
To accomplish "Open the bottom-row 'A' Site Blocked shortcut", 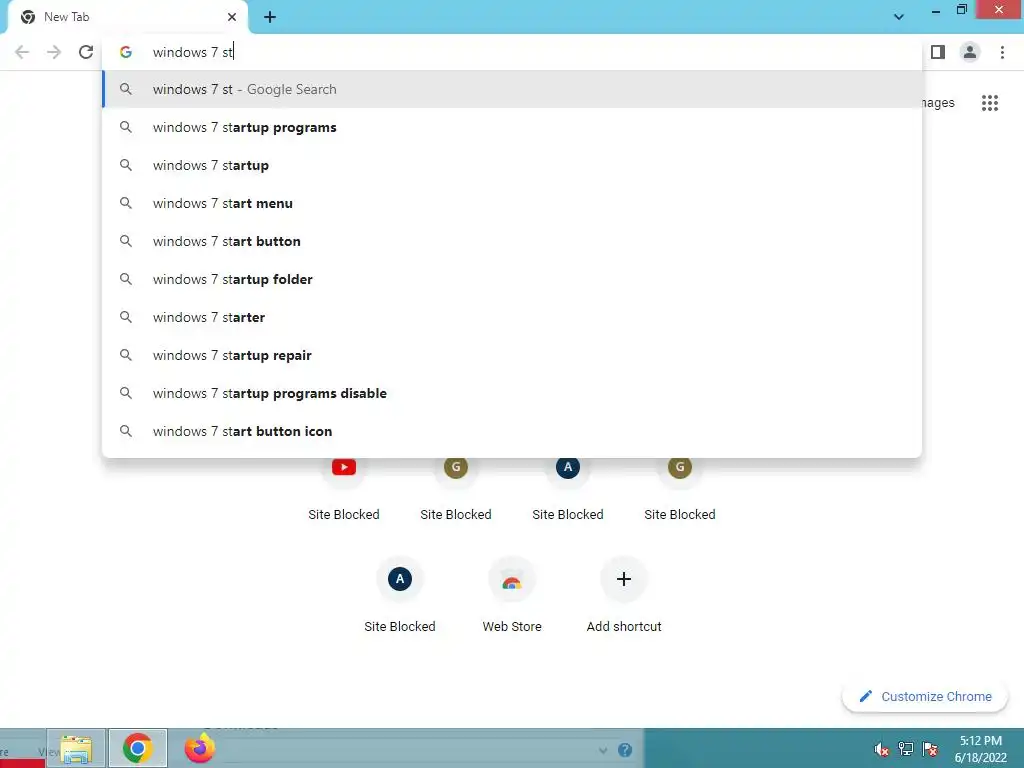I will [400, 594].
